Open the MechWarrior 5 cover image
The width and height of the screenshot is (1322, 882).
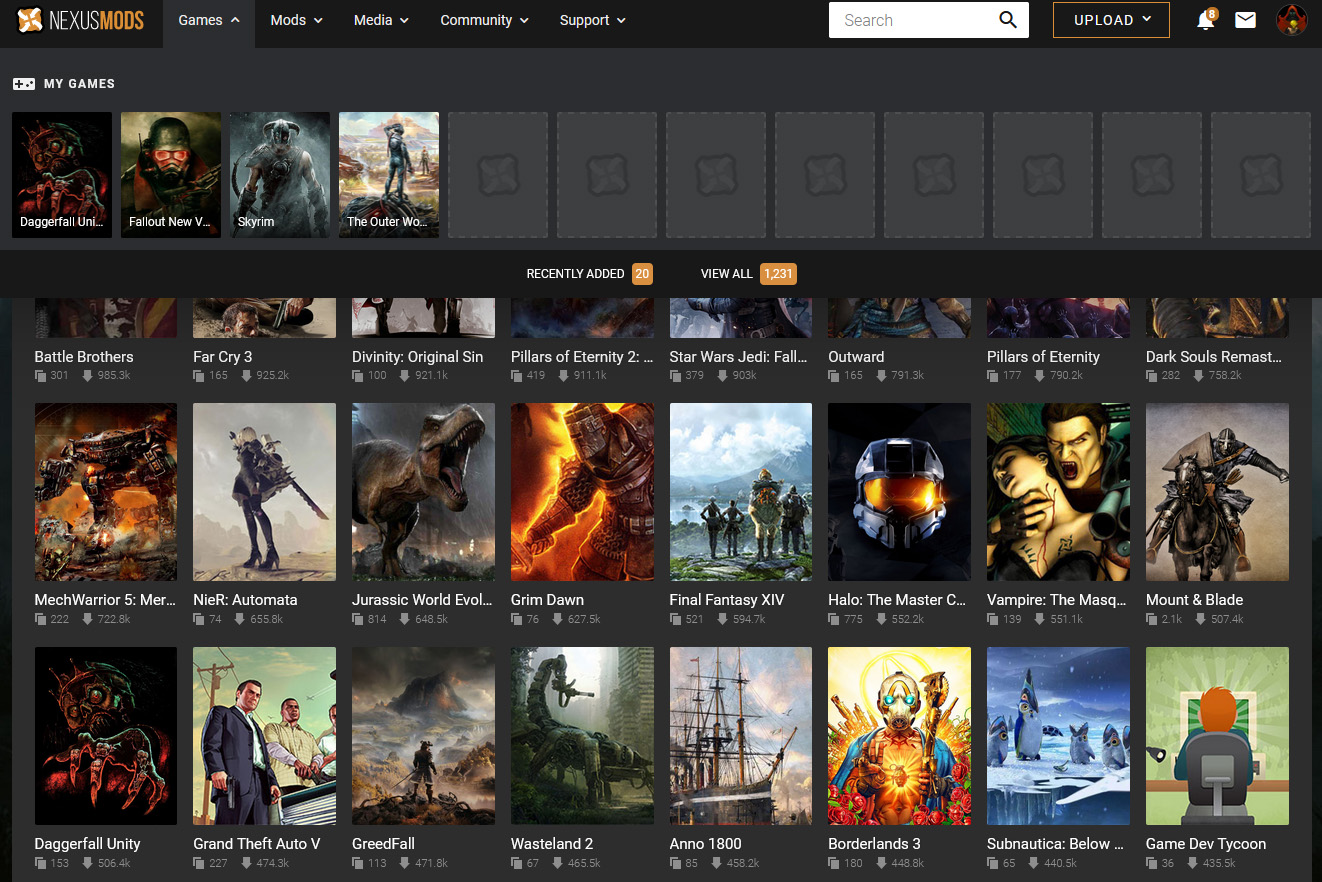point(106,492)
